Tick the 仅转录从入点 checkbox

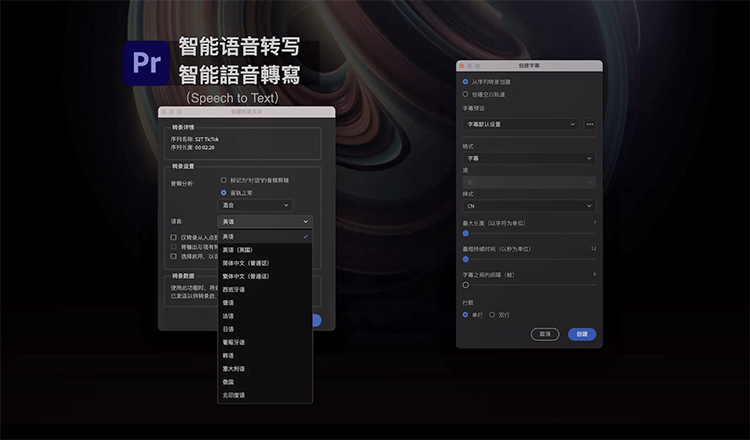(x=174, y=237)
